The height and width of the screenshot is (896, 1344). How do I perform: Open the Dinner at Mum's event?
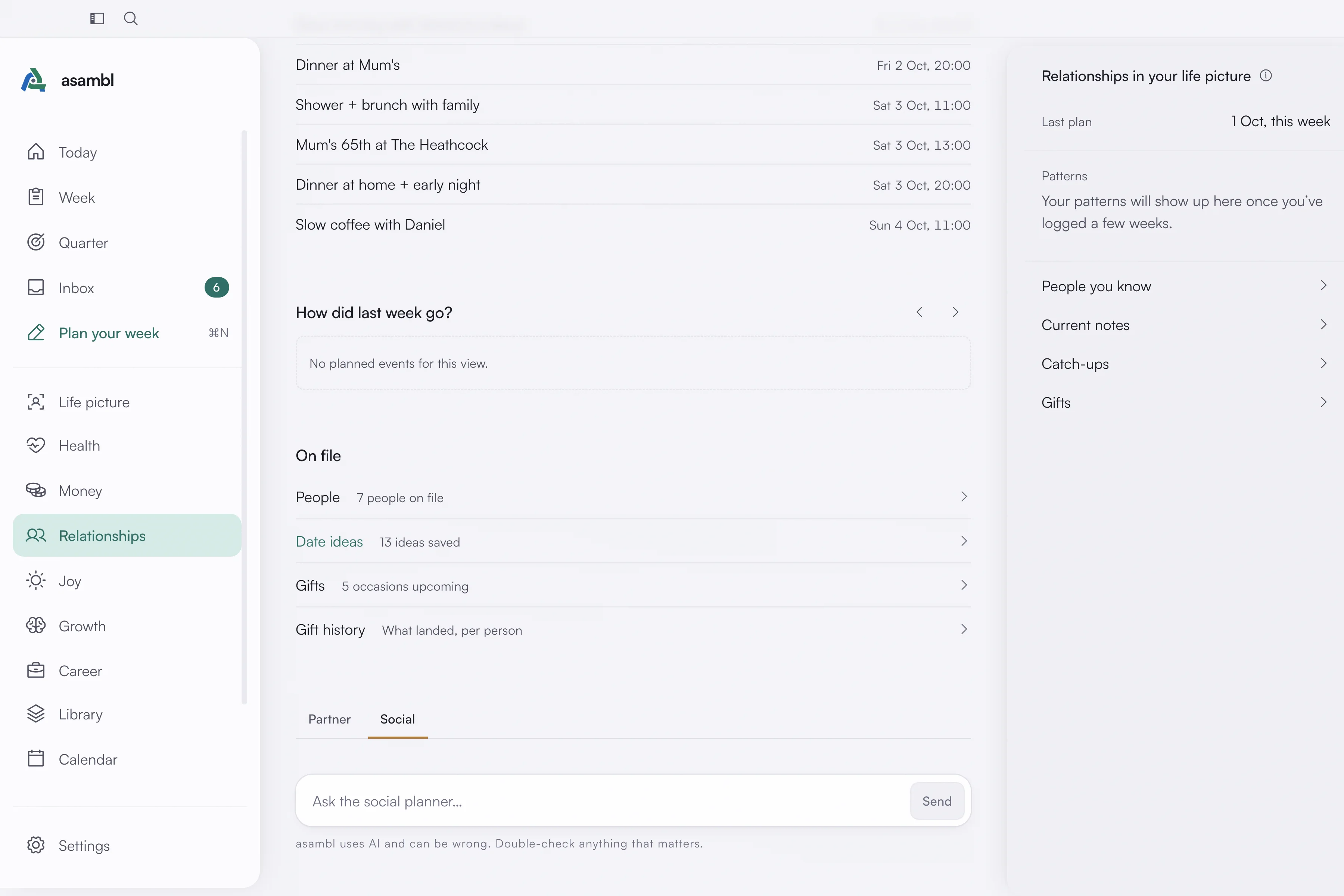pyautogui.click(x=633, y=65)
